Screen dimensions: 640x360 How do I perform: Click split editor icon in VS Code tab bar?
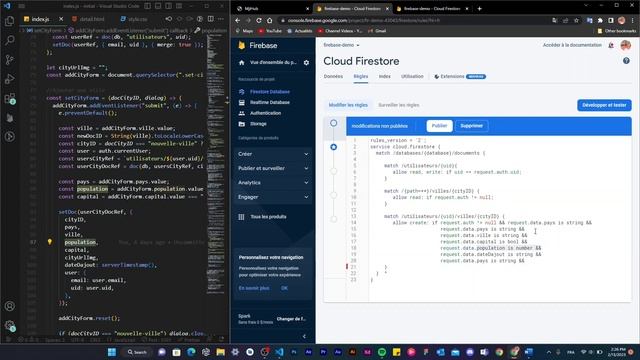[211, 19]
